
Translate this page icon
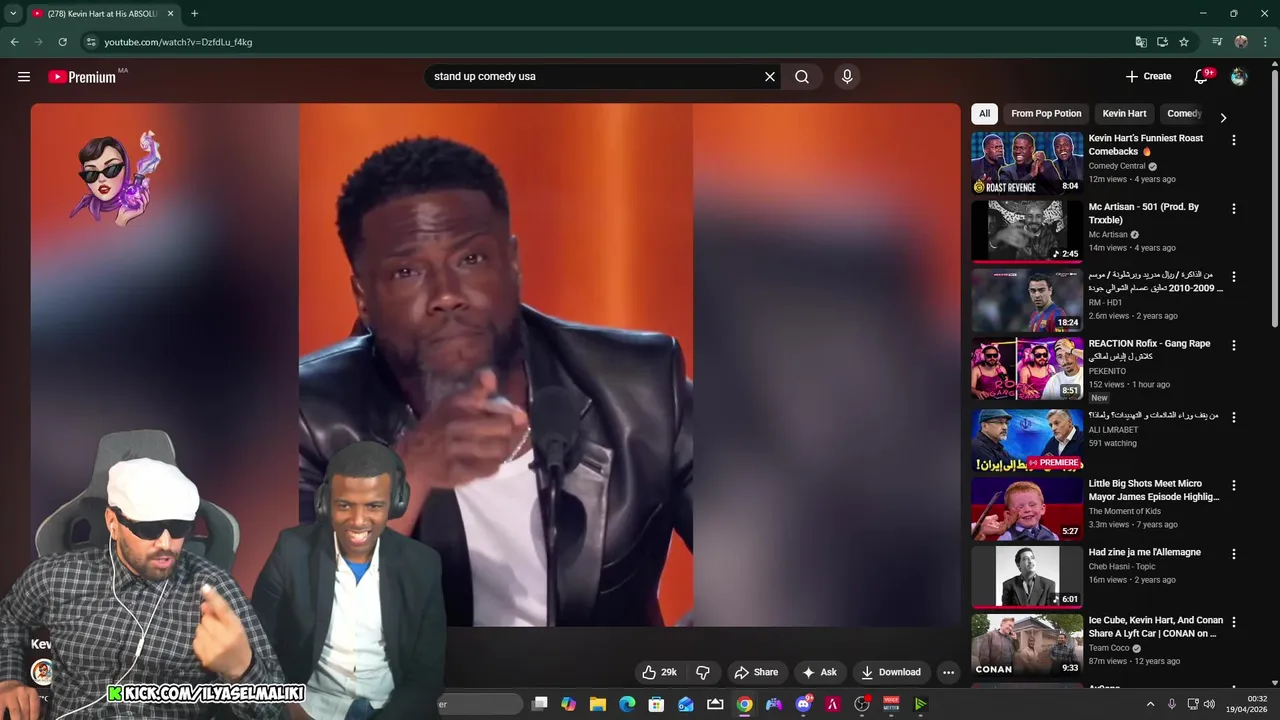pyautogui.click(x=1141, y=42)
